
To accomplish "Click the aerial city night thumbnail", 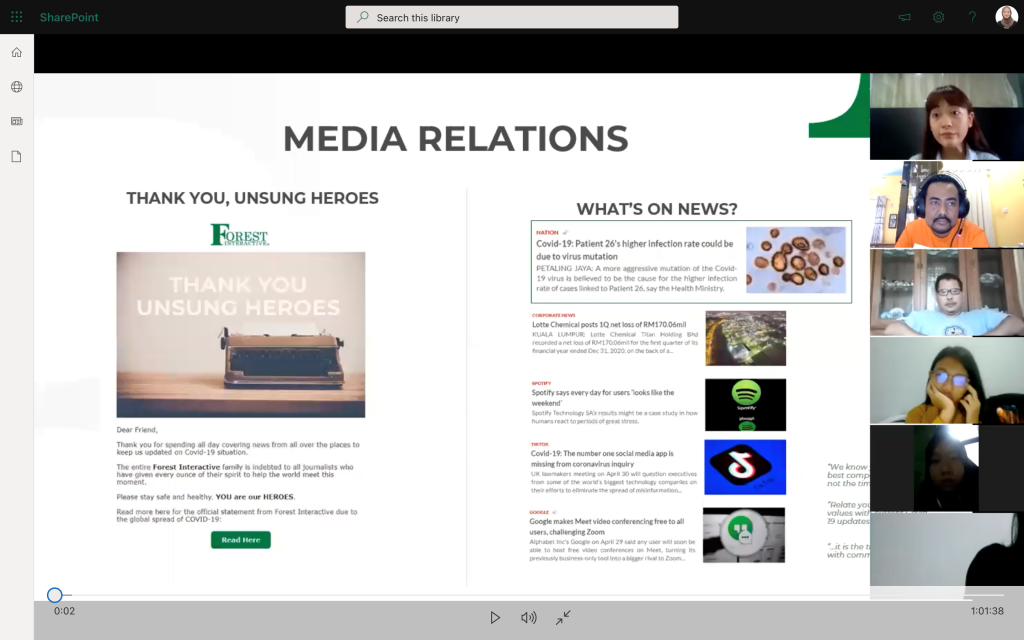I will (746, 338).
